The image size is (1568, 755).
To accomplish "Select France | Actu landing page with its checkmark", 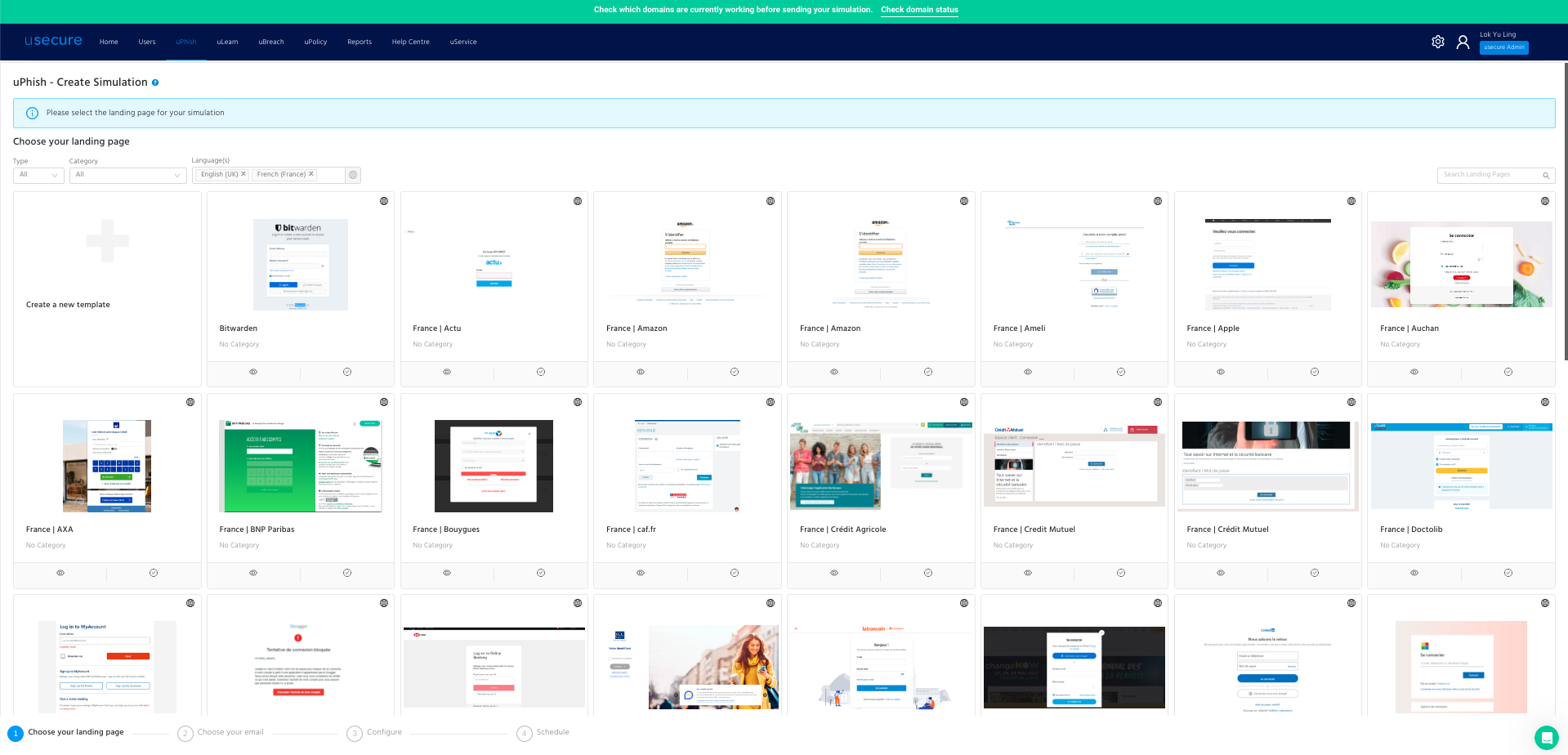I will pyautogui.click(x=541, y=372).
